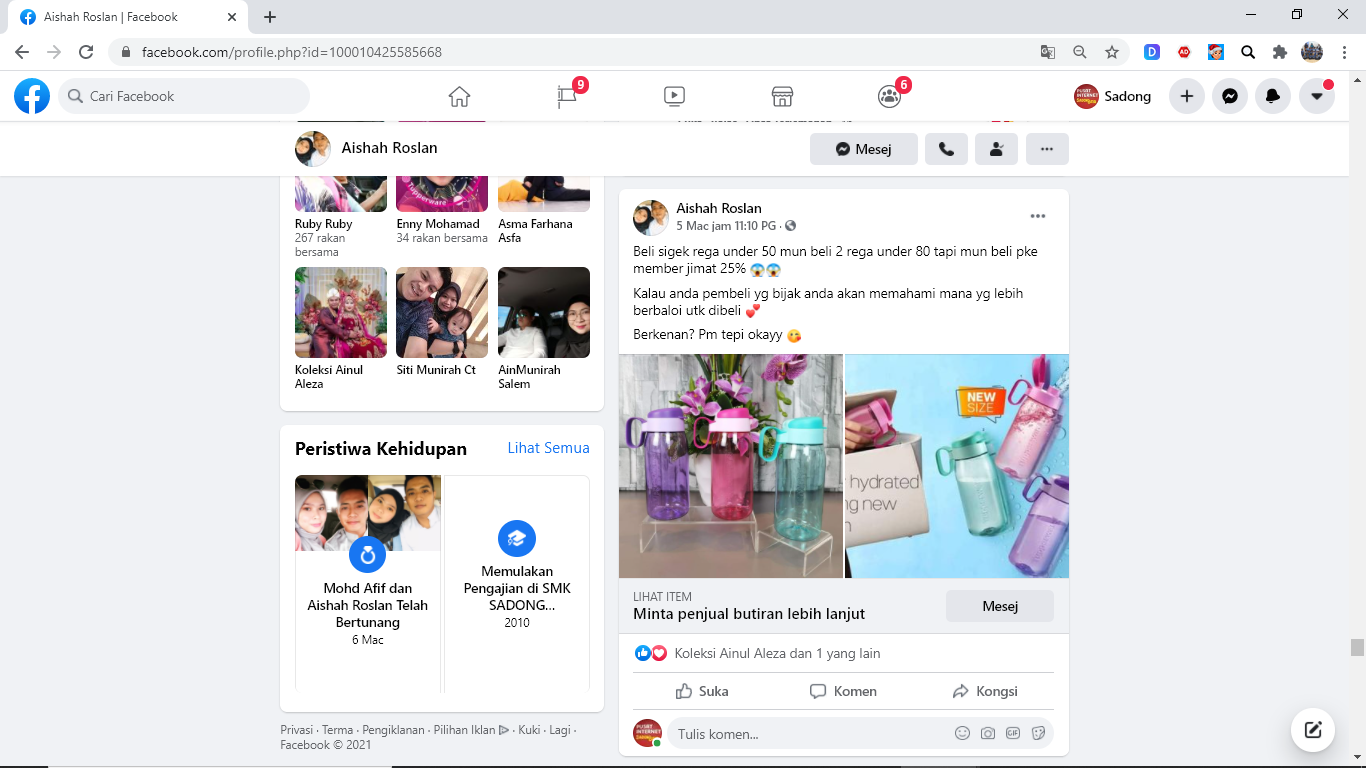Click the new message compose icon

1313,730
